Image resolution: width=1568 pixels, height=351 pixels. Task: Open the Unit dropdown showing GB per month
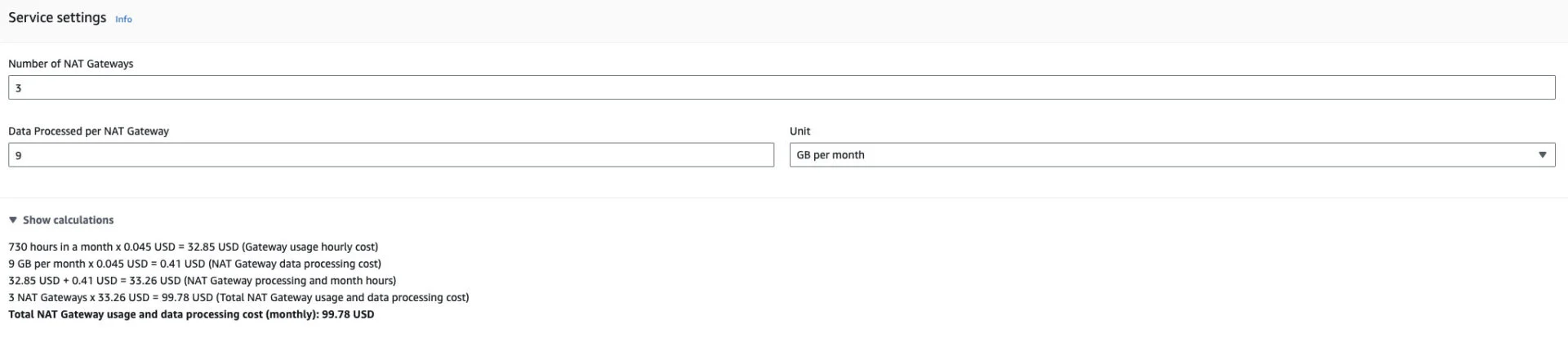1160,155
